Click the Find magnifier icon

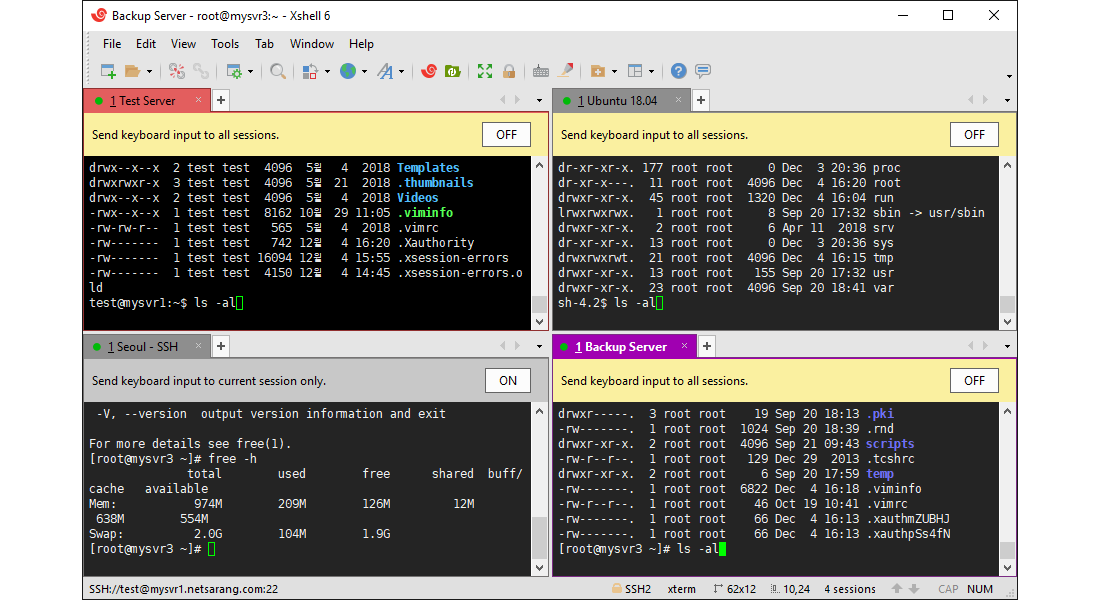click(278, 71)
